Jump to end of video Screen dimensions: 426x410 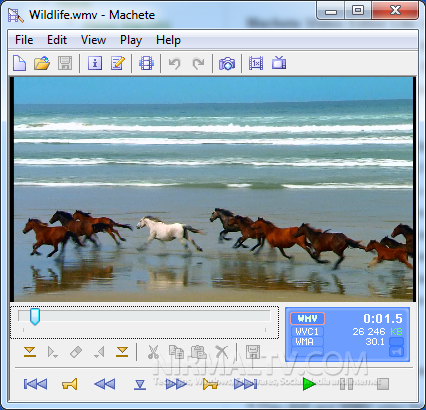(x=245, y=384)
